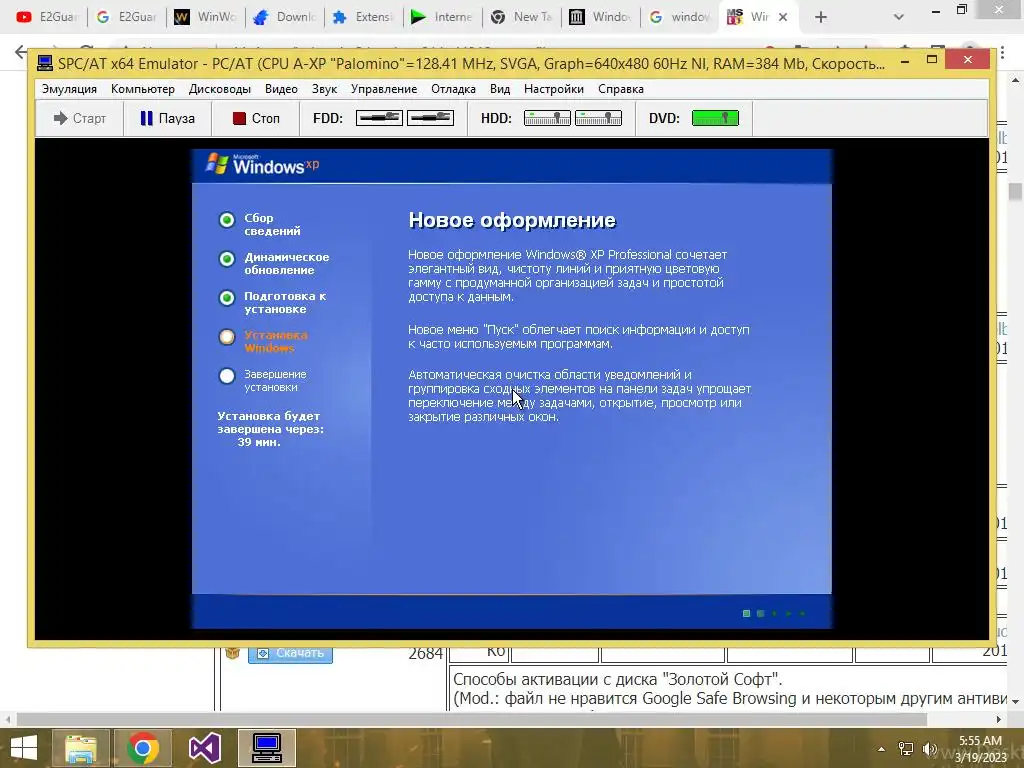
Task: Click the second FDD floppy drive icon
Action: pos(430,118)
